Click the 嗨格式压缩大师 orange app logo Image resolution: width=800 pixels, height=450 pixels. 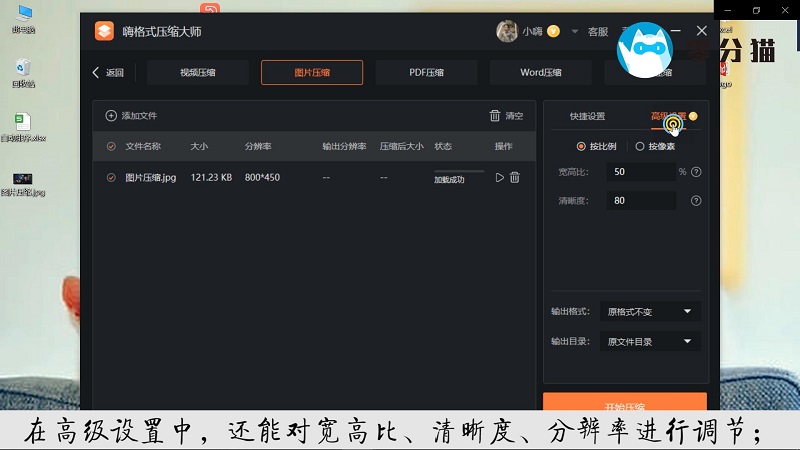[x=104, y=31]
